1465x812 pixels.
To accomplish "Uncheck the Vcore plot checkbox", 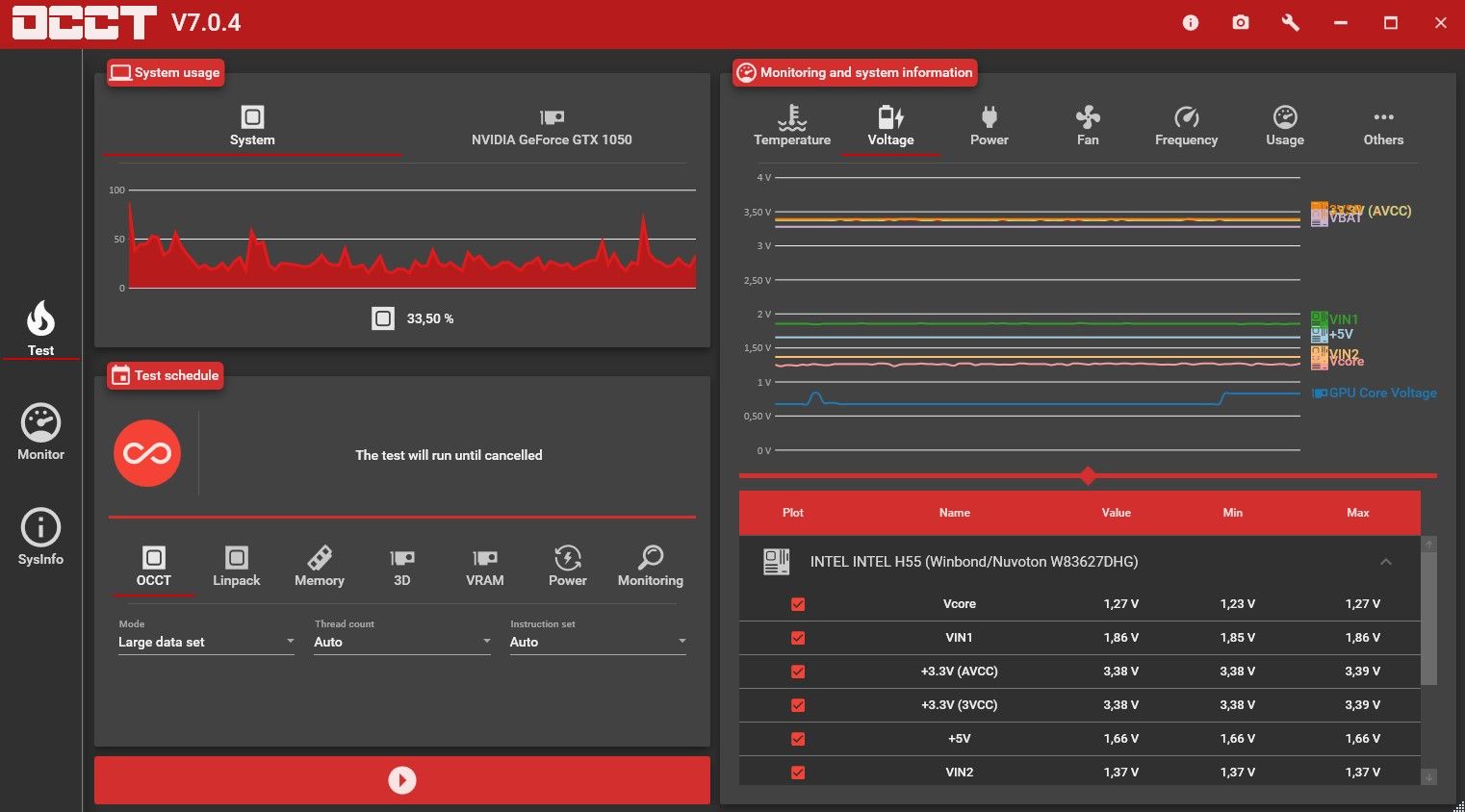I will click(x=798, y=604).
